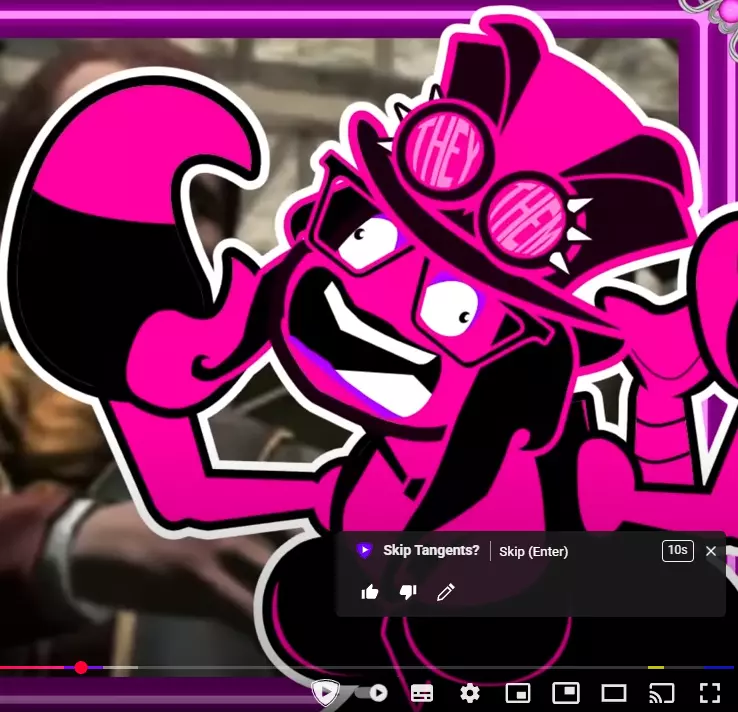Click the 'Skip Tangents?' notice title

(x=431, y=550)
